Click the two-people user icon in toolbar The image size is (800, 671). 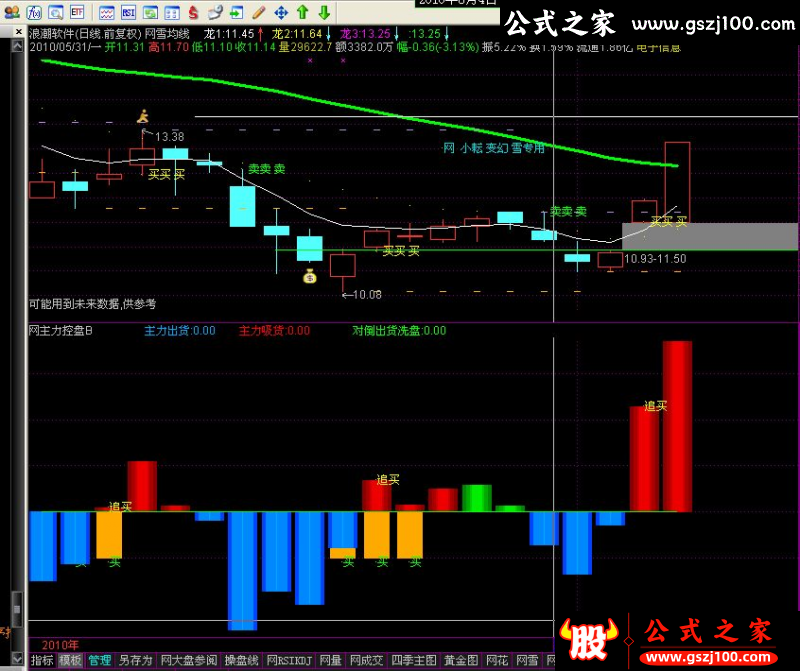[12, 12]
